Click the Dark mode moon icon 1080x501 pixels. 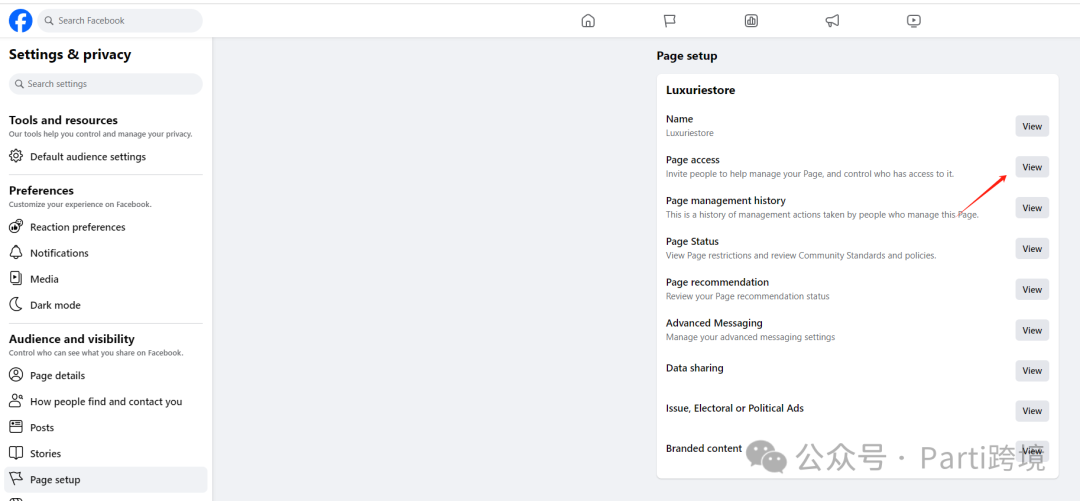click(x=16, y=305)
